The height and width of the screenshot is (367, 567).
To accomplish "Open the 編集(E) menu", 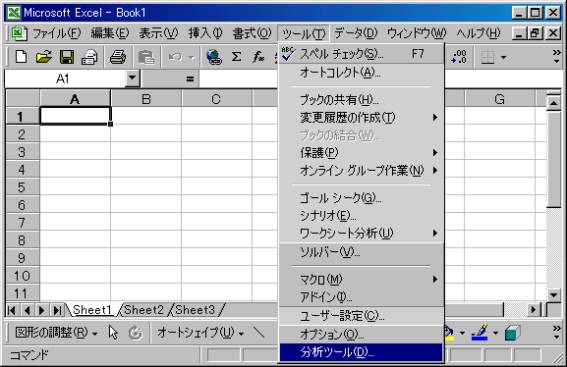I will tap(110, 34).
